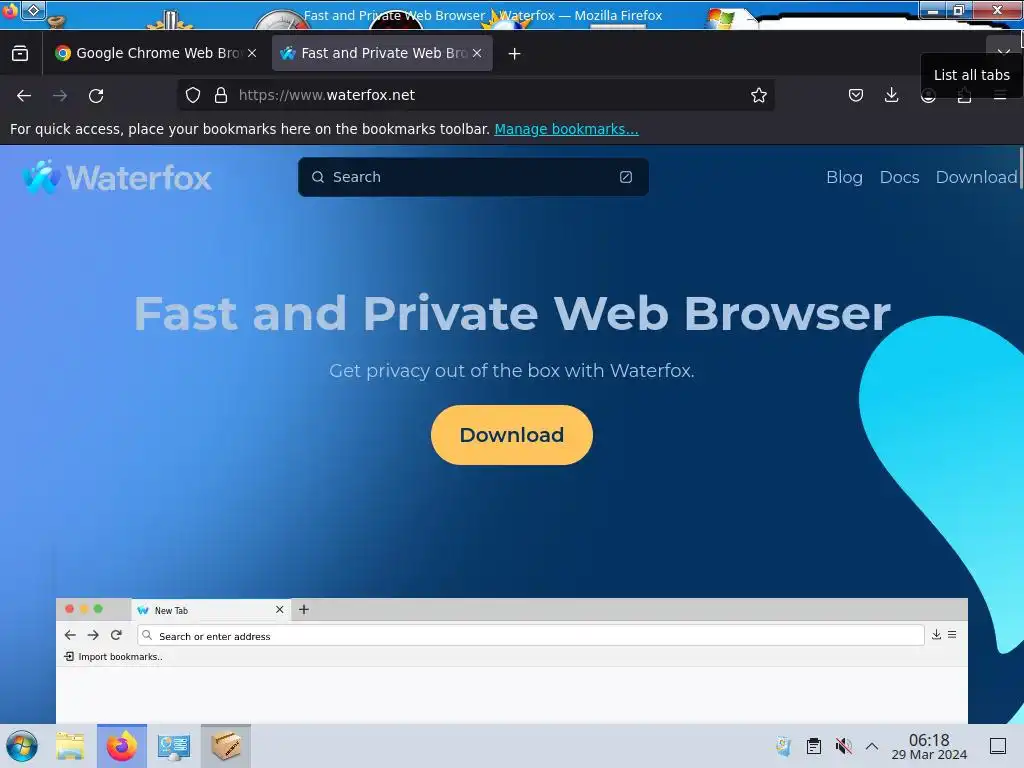Viewport: 1024px width, 768px height.
Task: Expand the List all tabs dropdown
Action: coord(1004,50)
